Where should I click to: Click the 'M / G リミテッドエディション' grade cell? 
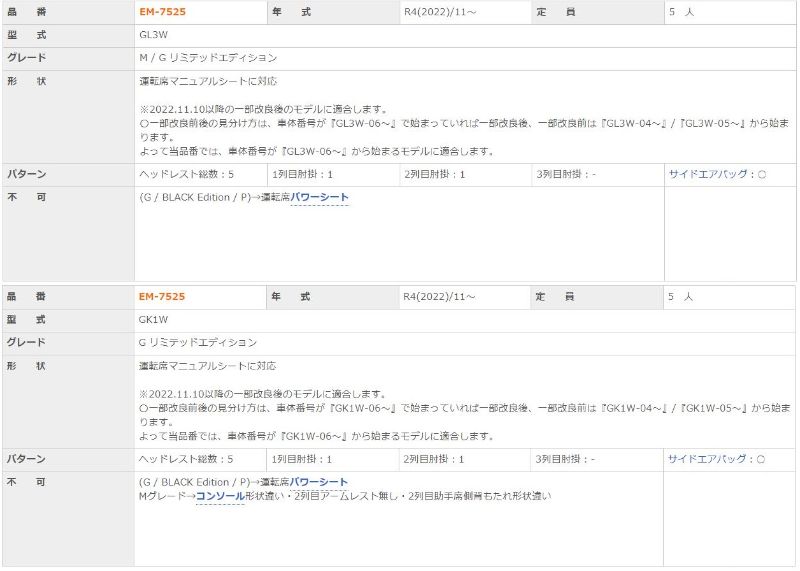pos(208,58)
